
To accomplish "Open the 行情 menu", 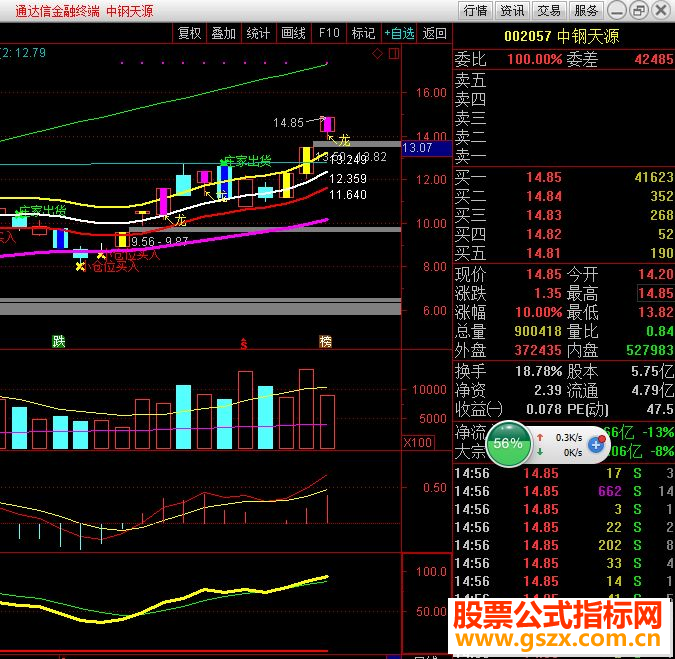I will click(x=475, y=10).
